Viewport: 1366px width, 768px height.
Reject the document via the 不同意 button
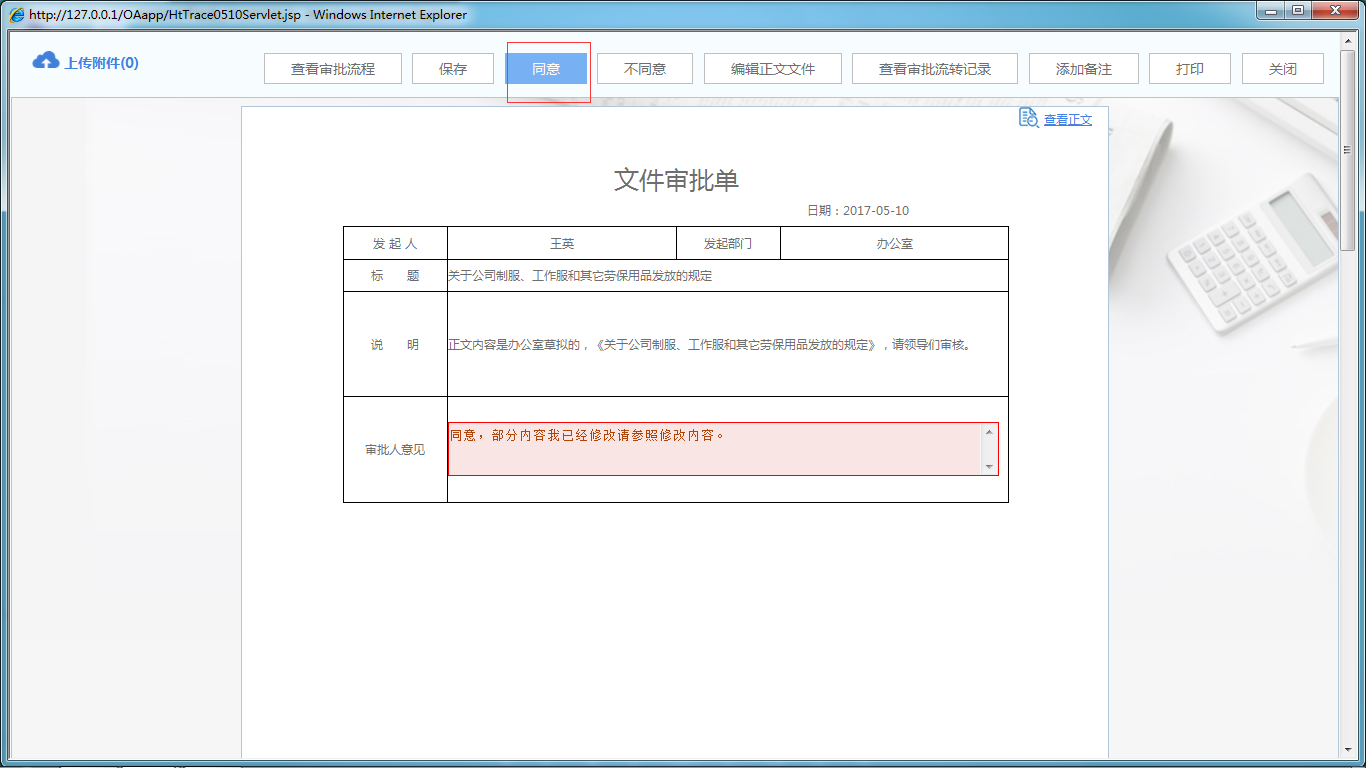(644, 68)
